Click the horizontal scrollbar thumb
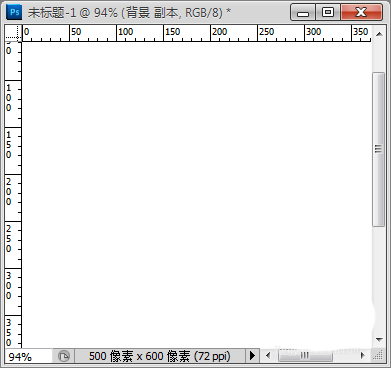The height and width of the screenshot is (368, 391). coord(305,356)
